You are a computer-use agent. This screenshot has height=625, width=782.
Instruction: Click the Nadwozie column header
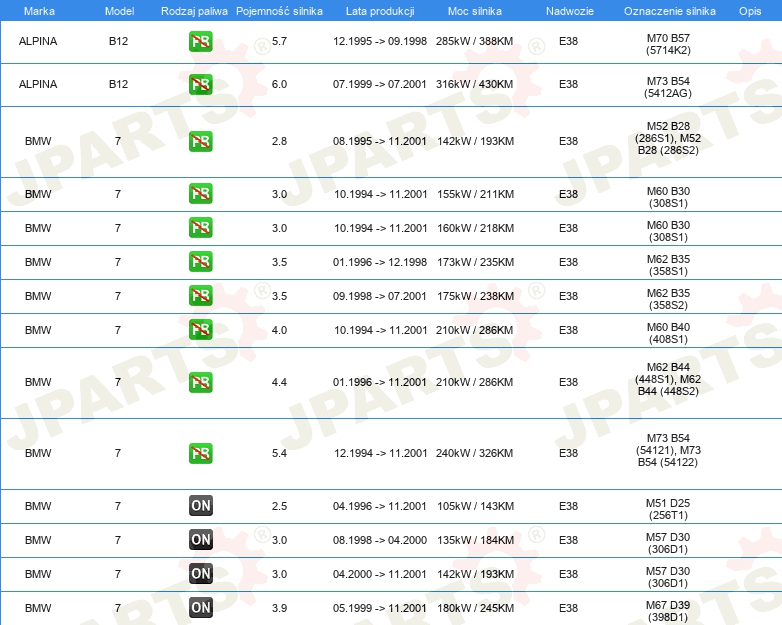click(x=570, y=11)
